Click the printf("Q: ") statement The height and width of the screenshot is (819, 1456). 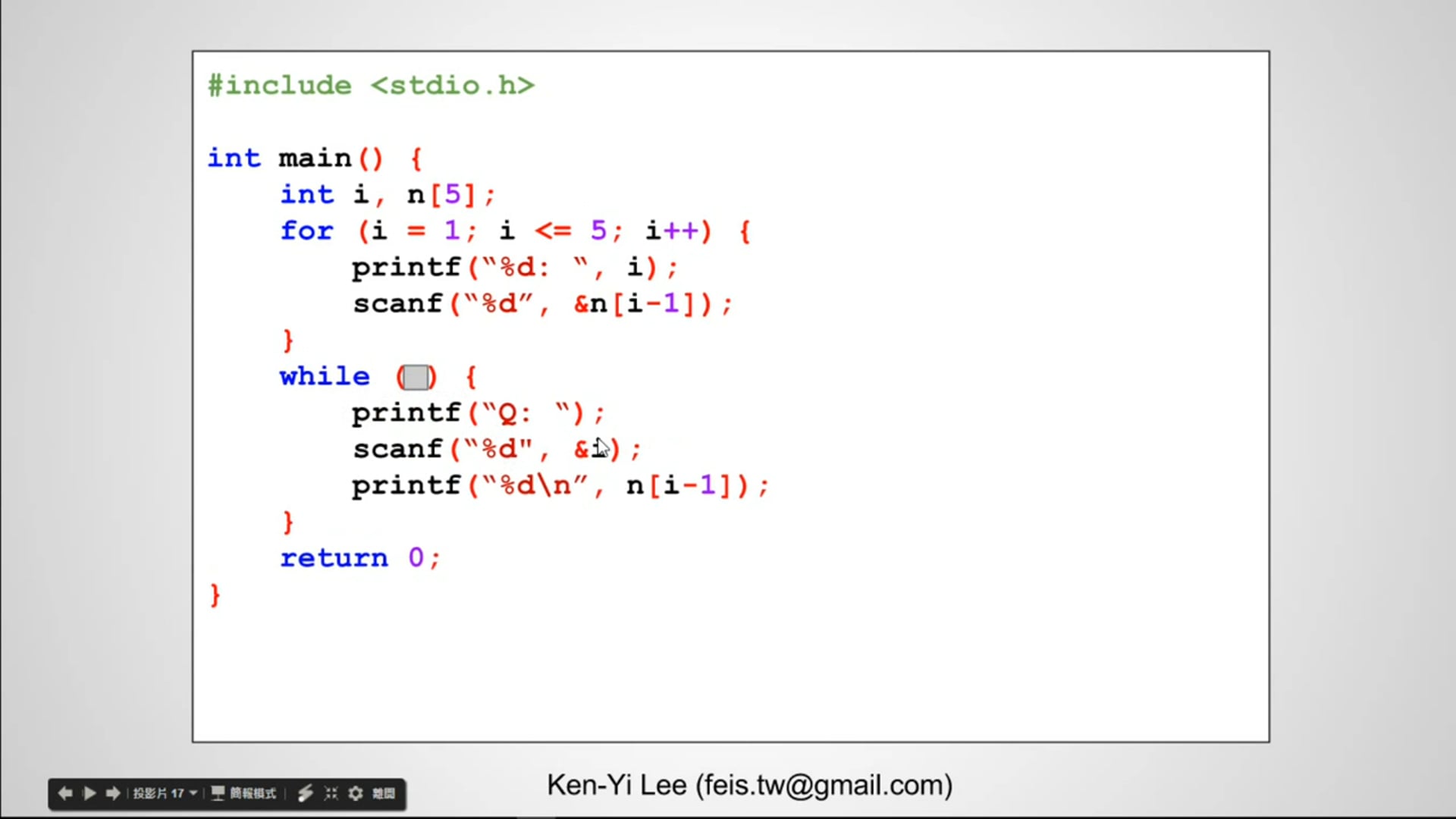coord(478,413)
